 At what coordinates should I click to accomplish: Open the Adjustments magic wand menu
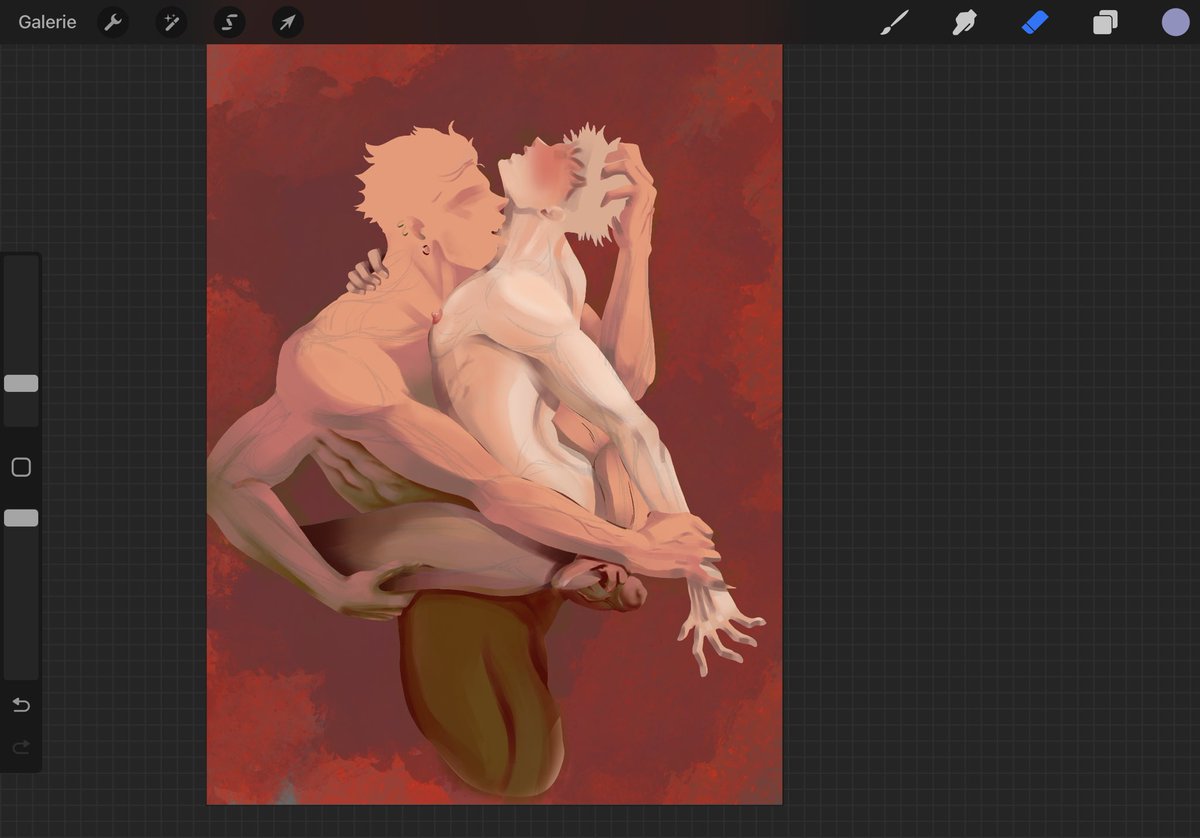(171, 22)
